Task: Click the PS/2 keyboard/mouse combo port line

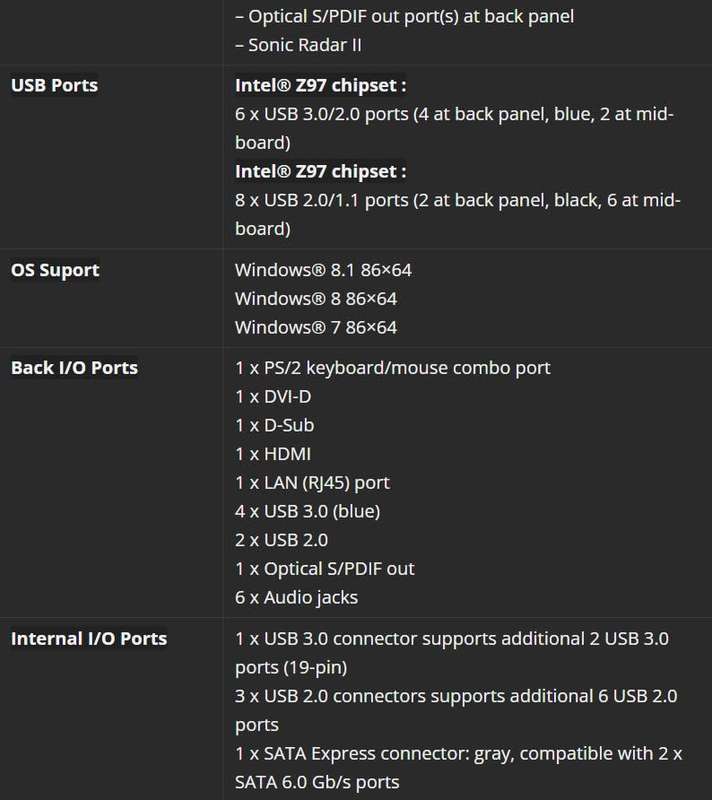Action: [393, 368]
